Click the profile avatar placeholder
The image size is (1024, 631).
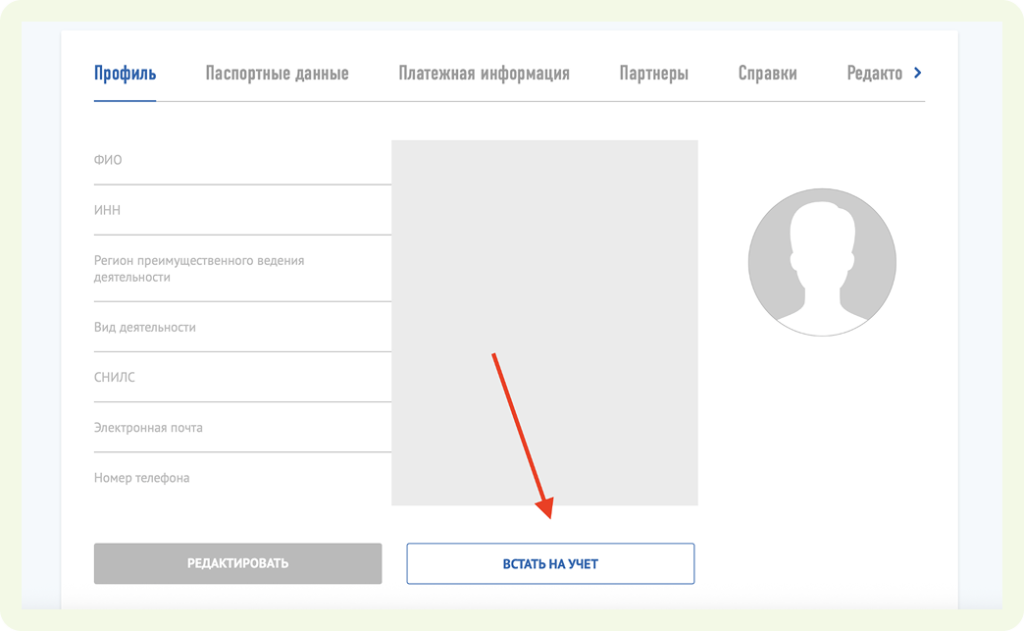[822, 262]
